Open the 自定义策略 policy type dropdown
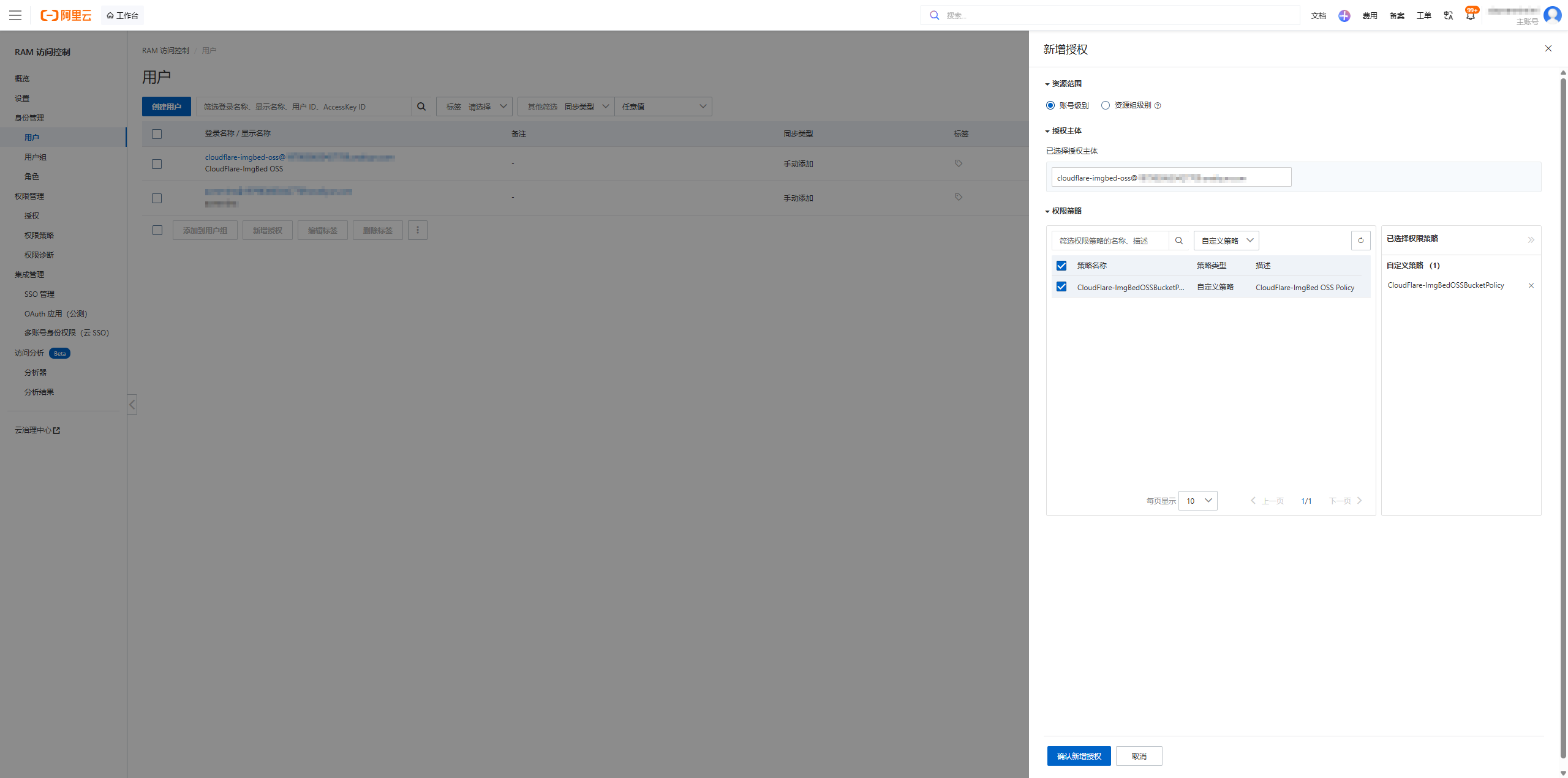This screenshot has width=1568, height=778. pyautogui.click(x=1226, y=240)
